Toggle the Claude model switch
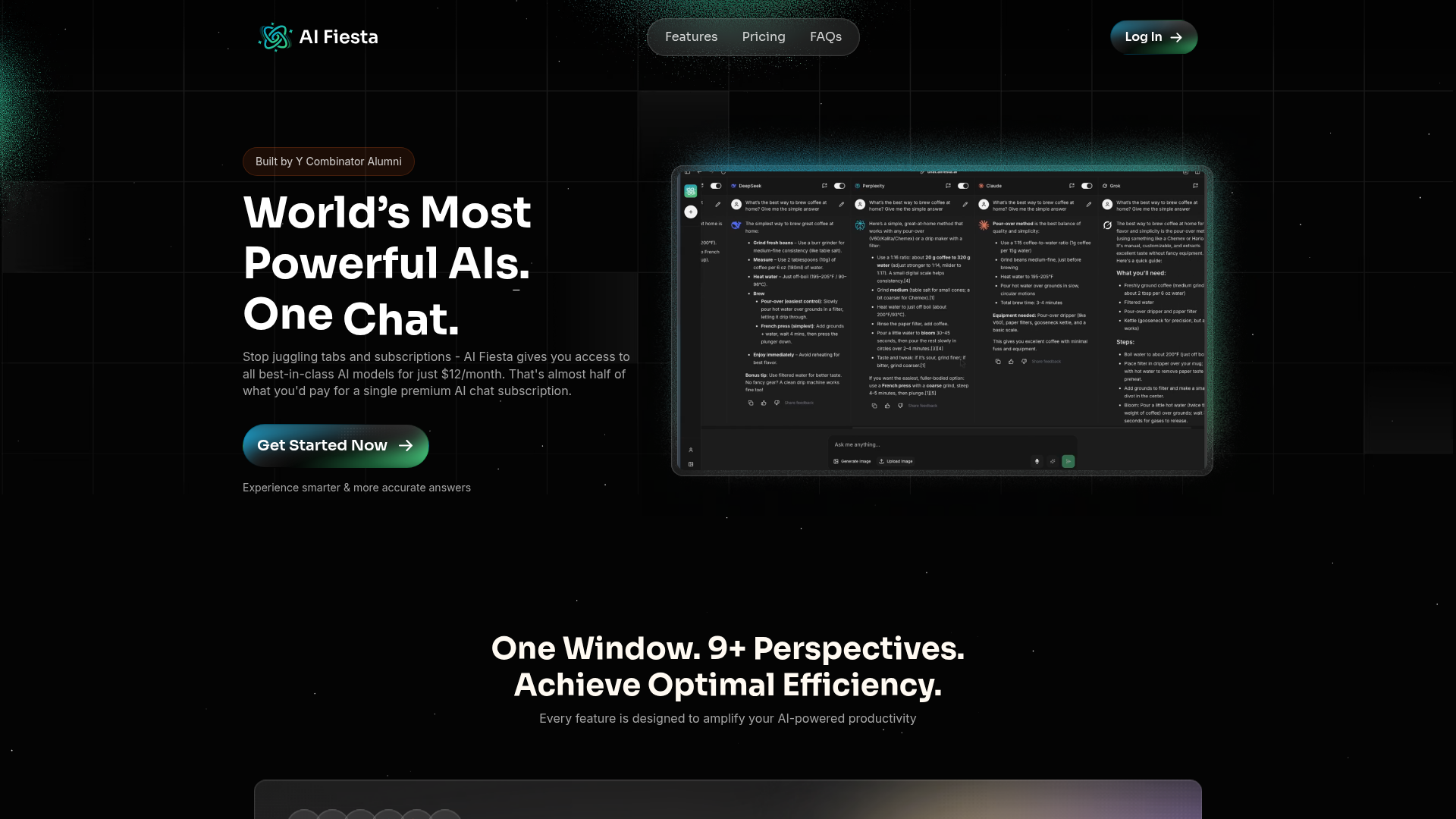This screenshot has width=1456, height=819. pyautogui.click(x=1087, y=186)
